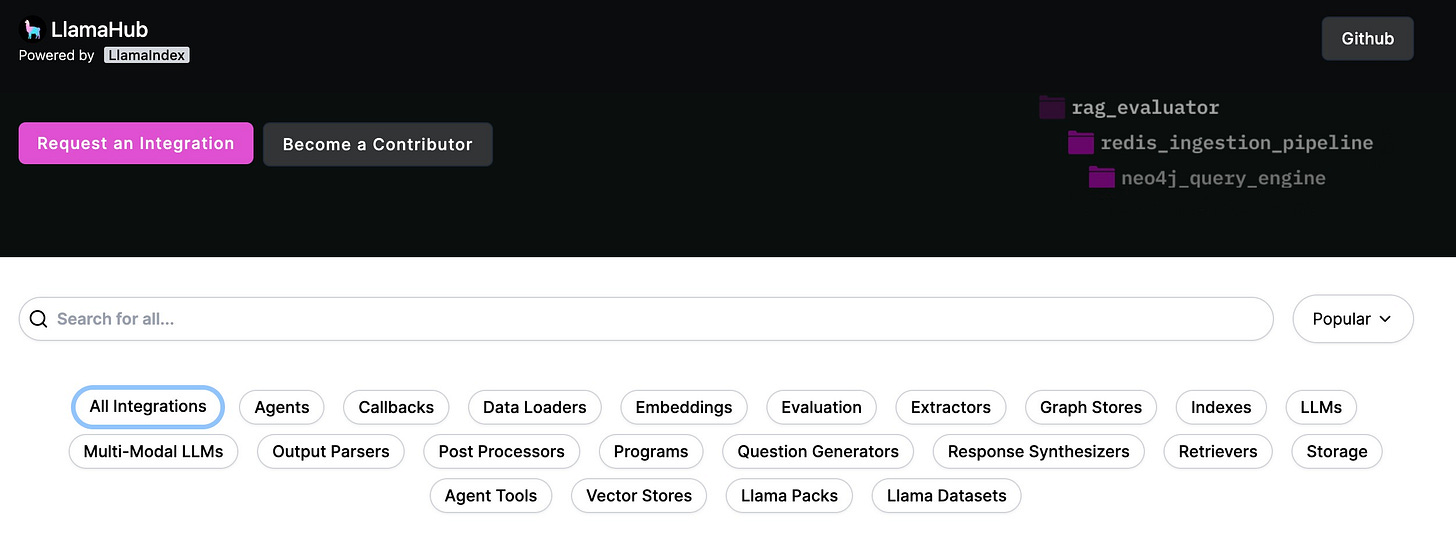The image size is (1456, 533).
Task: Select the Evaluation filter chip
Action: click(x=822, y=407)
